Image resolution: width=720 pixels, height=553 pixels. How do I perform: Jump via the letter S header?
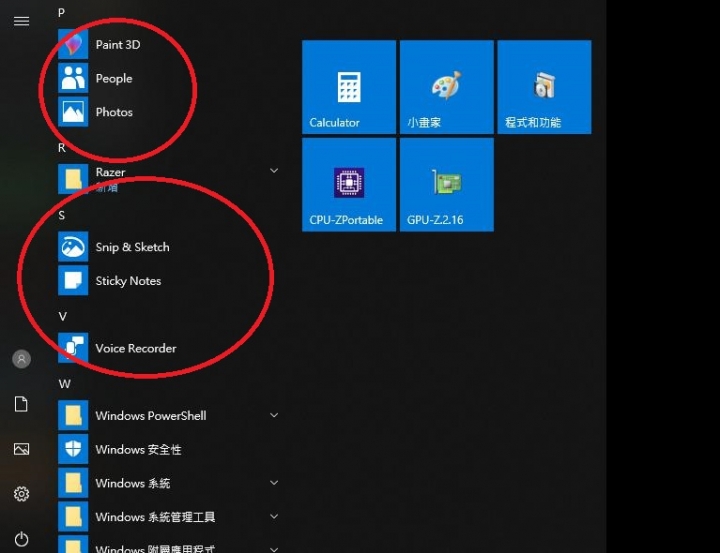(62, 215)
